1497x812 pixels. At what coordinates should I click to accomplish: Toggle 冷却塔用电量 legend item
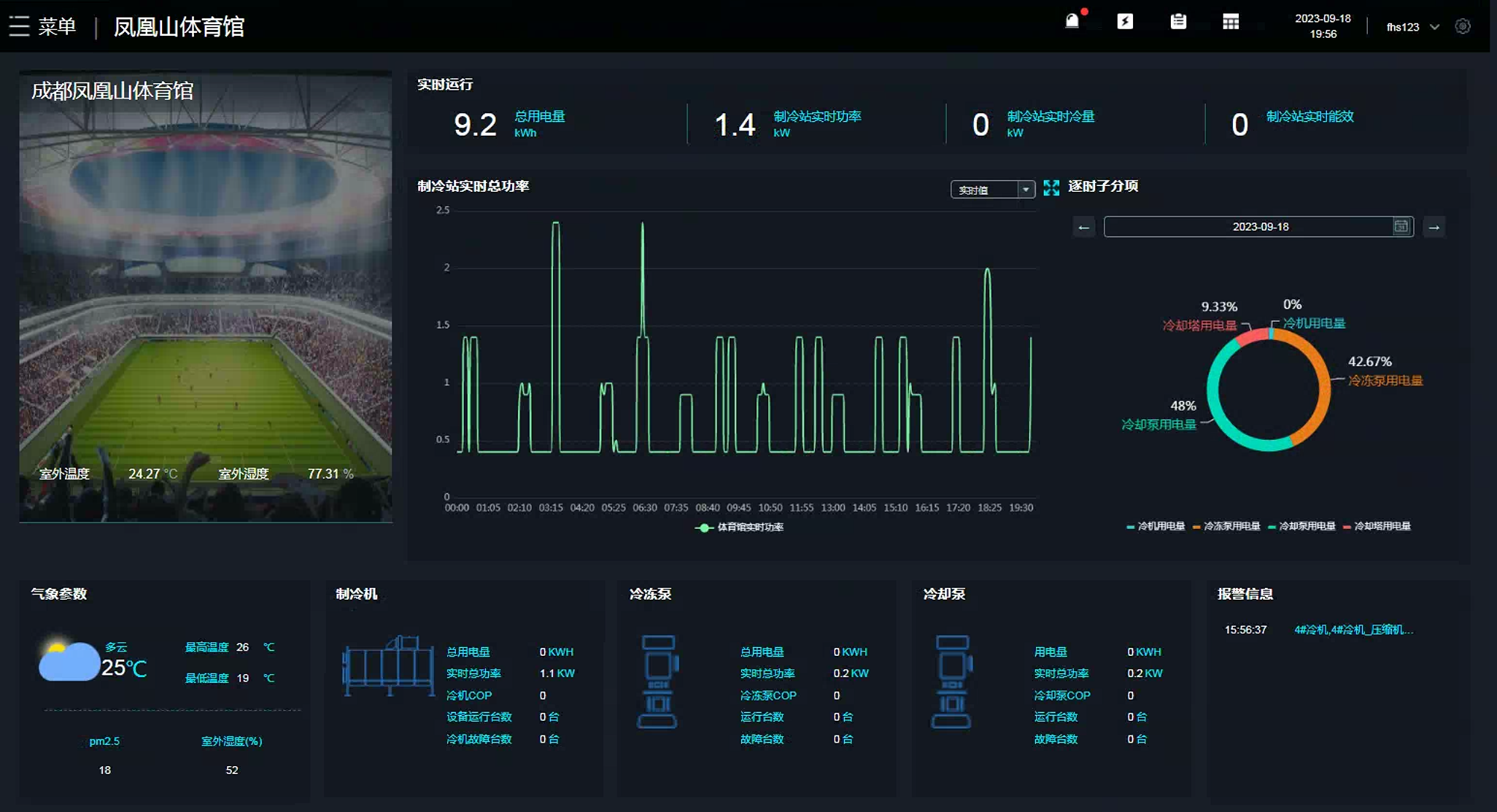click(1382, 526)
